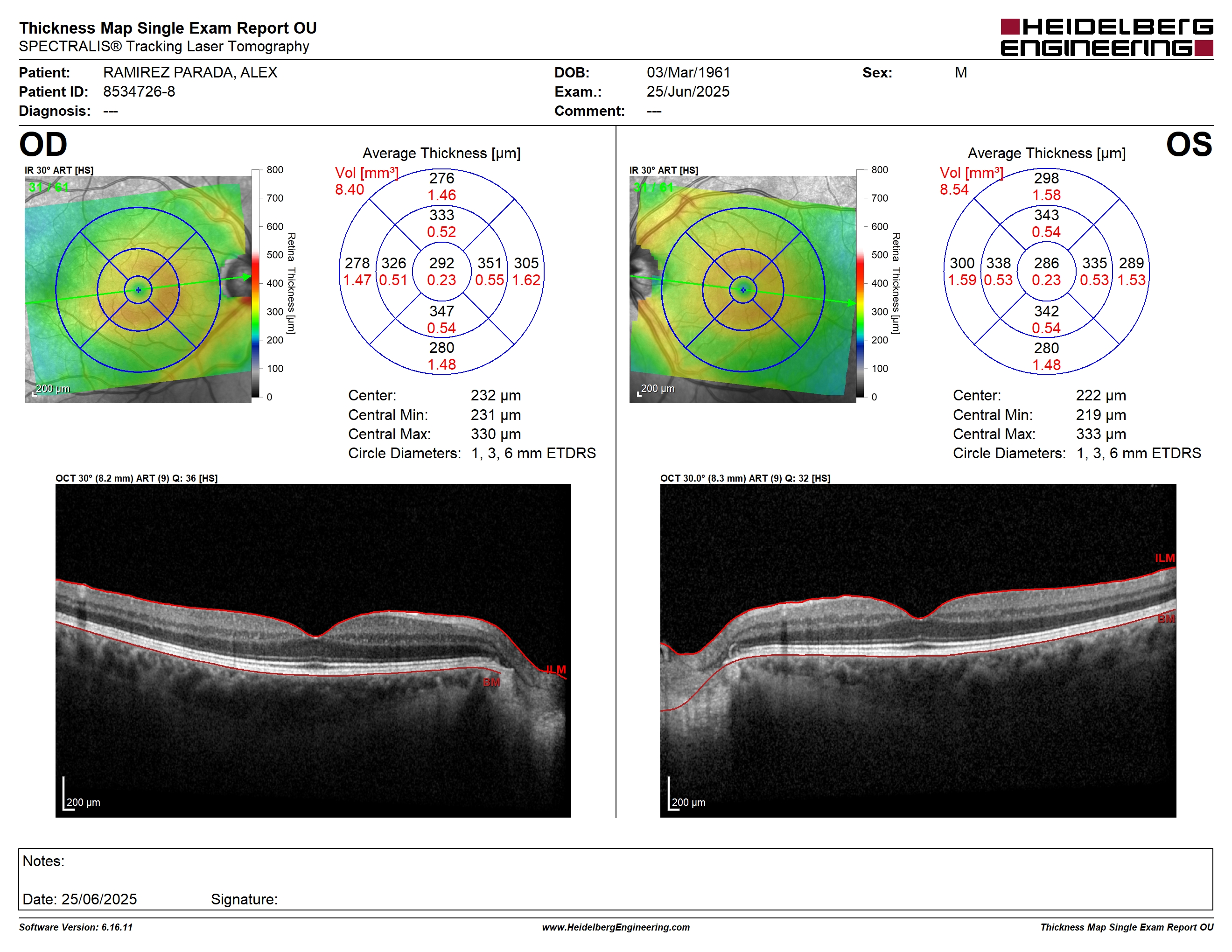Click OS total volume value 8.54
This screenshot has height=952, width=1232.
click(x=954, y=189)
